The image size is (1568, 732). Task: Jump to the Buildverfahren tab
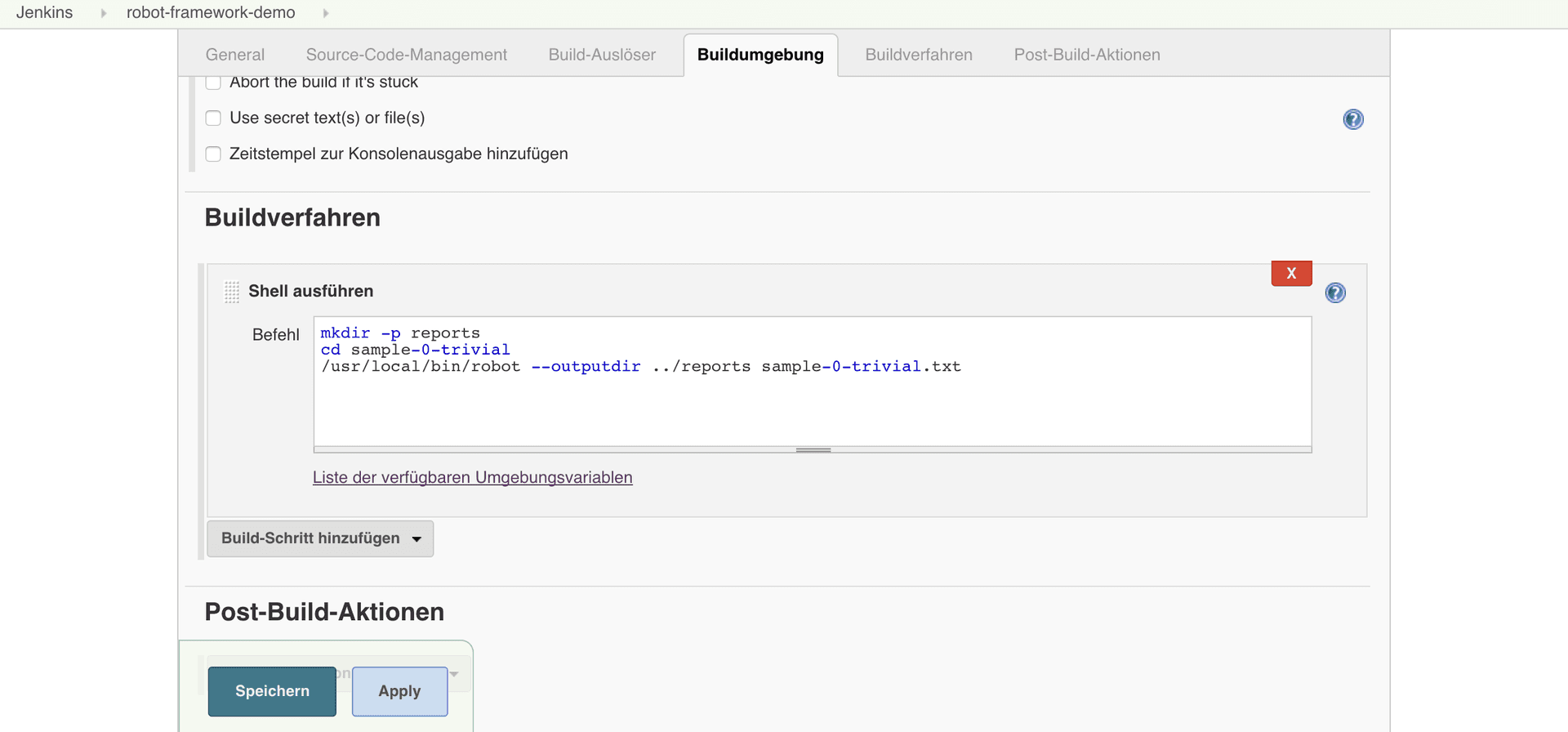tap(918, 55)
